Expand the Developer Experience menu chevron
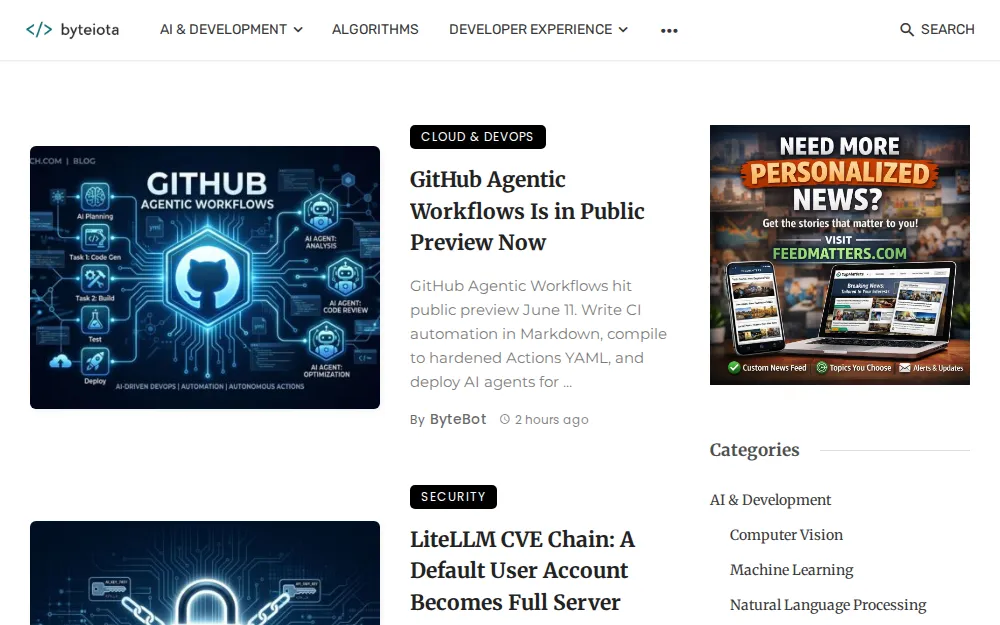 [x=623, y=30]
